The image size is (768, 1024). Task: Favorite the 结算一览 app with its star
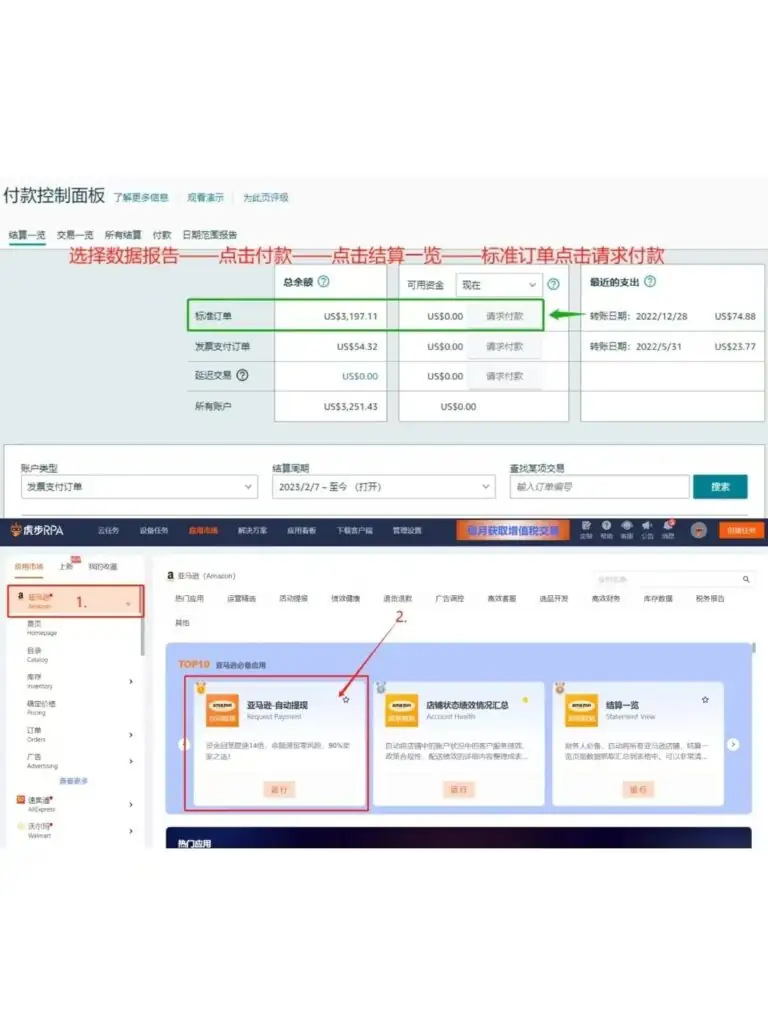[705, 700]
